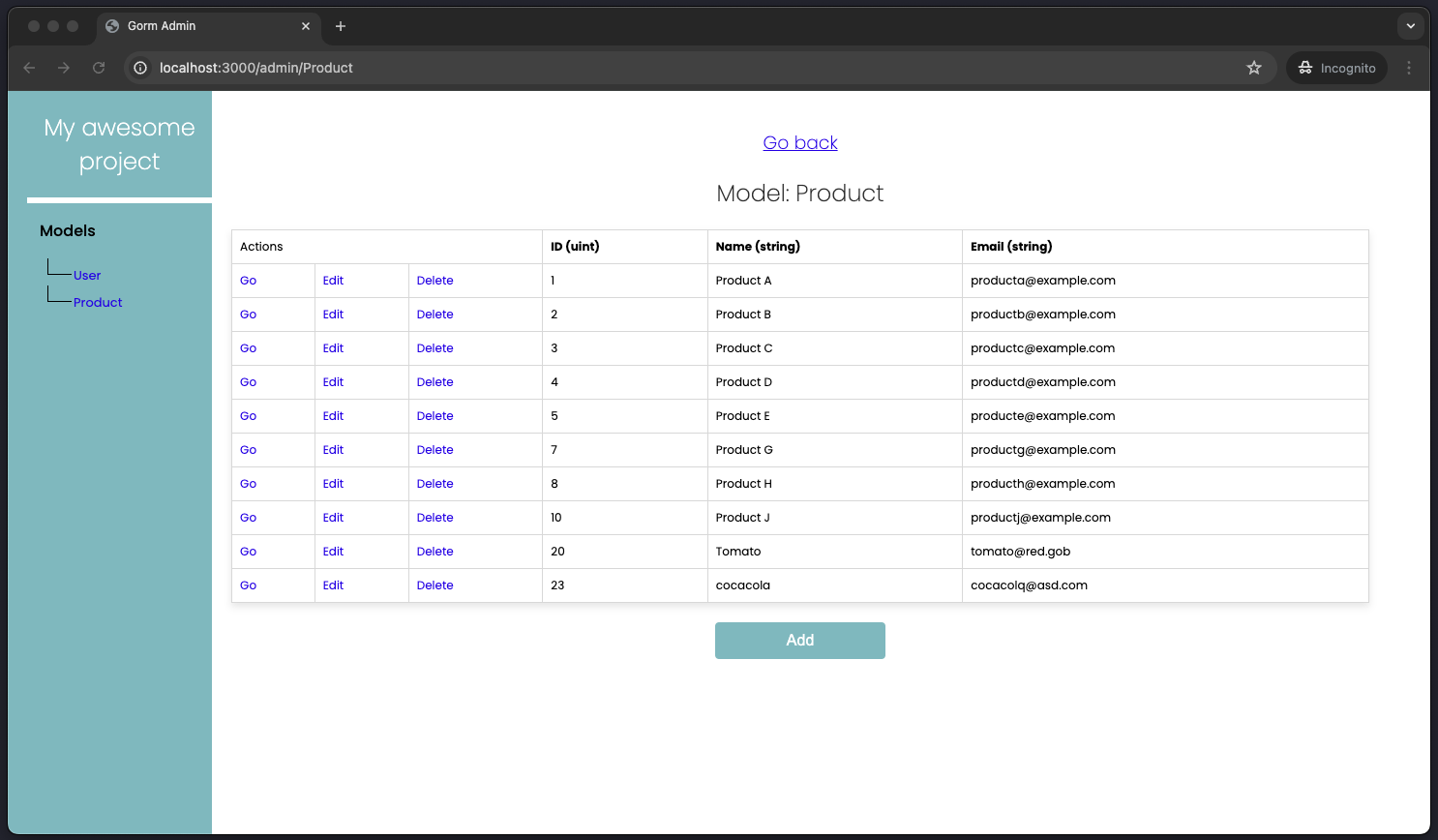This screenshot has width=1438, height=840.
Task: Click Go for Product H row
Action: [249, 484]
